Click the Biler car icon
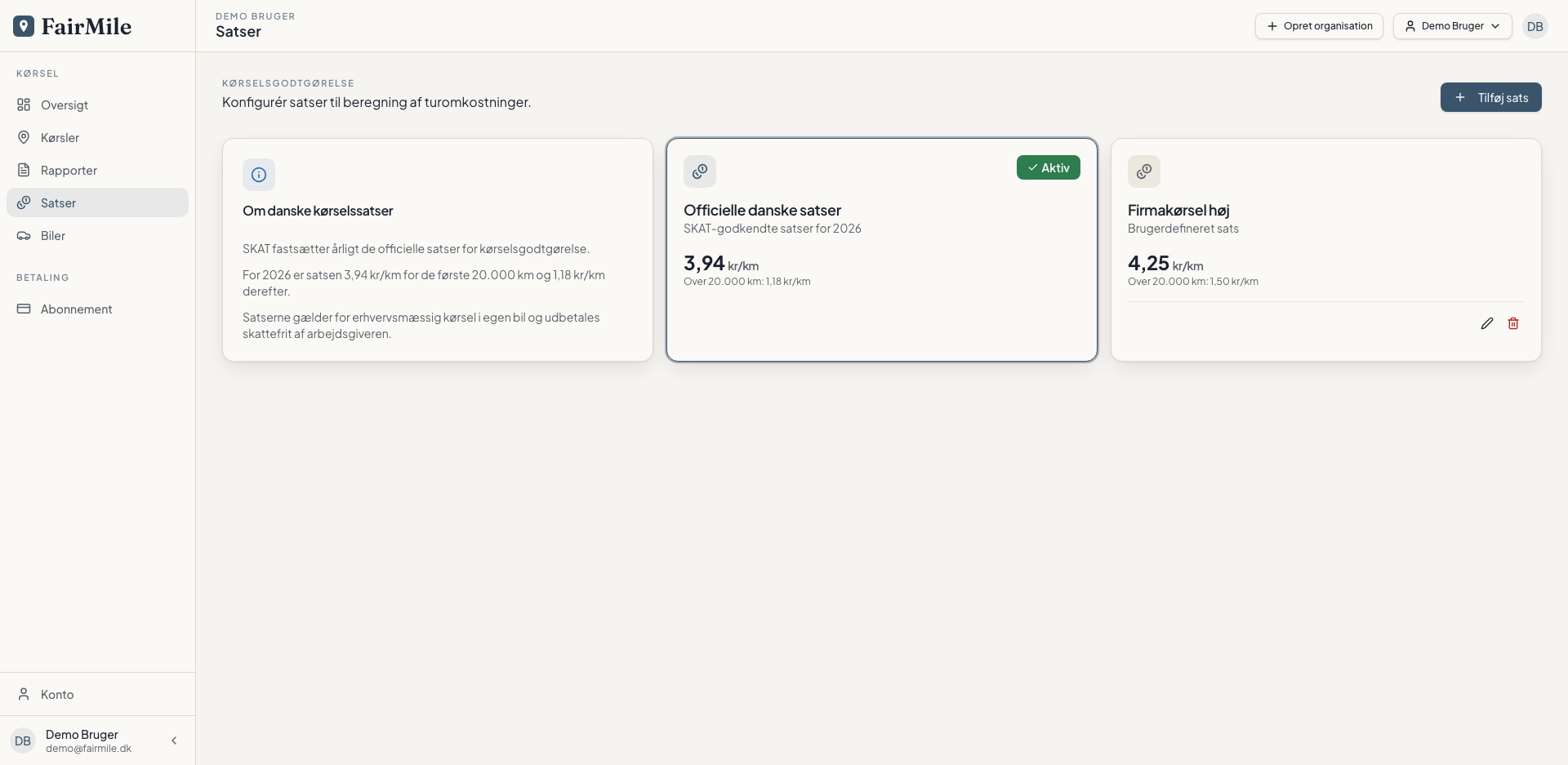This screenshot has width=1568, height=765. click(24, 235)
